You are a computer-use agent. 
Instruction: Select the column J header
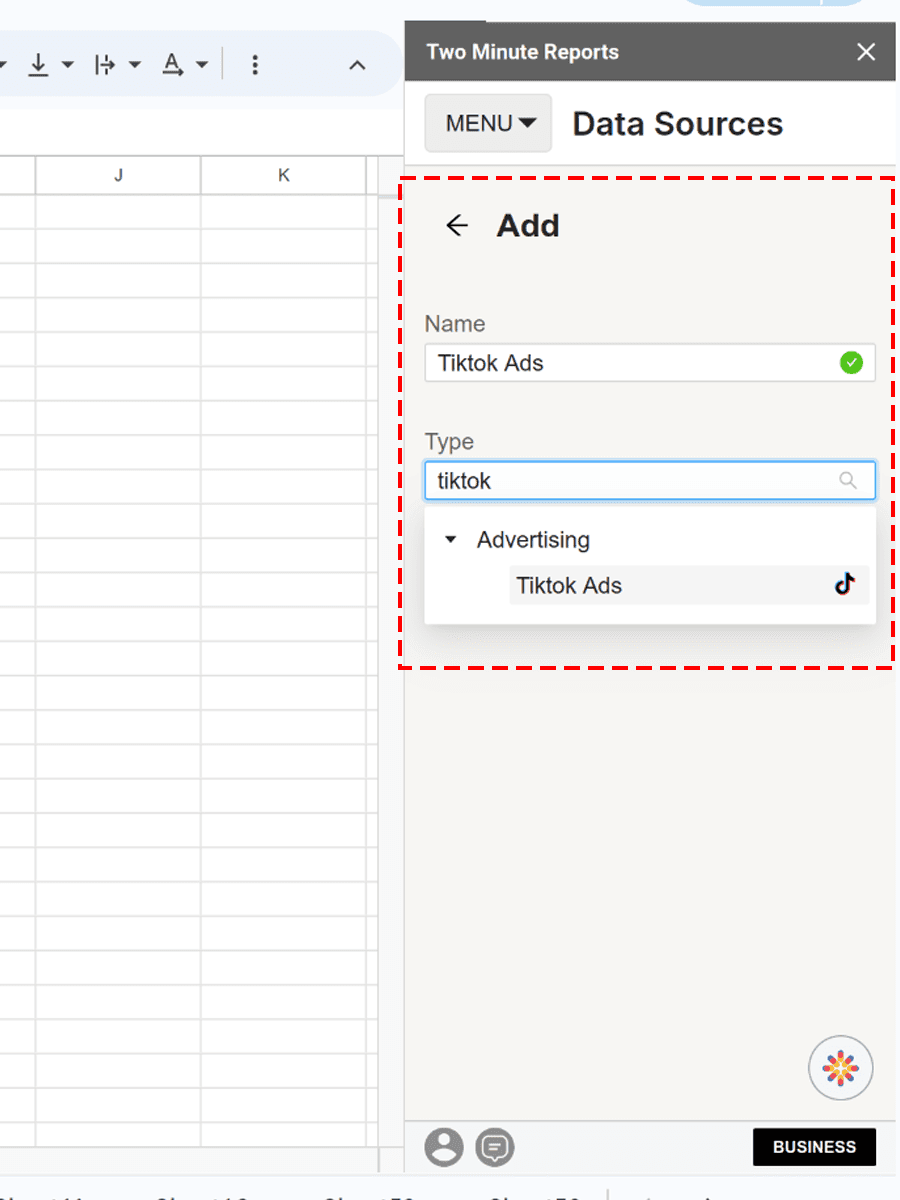click(x=118, y=175)
